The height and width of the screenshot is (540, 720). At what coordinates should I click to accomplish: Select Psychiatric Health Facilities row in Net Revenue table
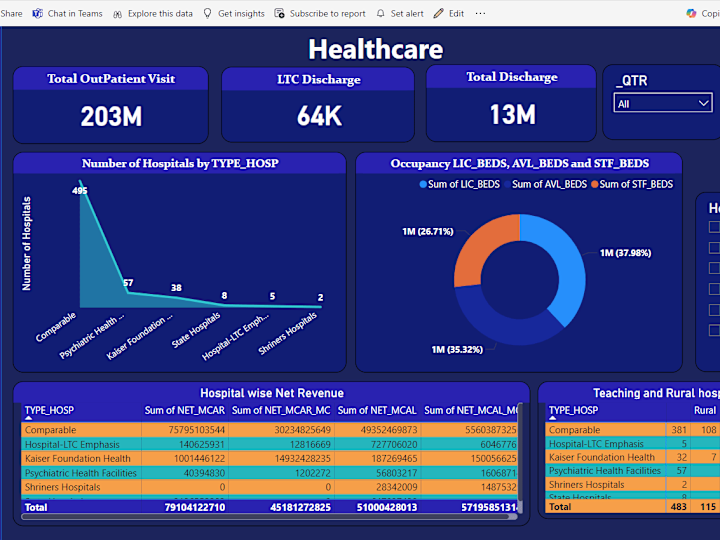269,472
